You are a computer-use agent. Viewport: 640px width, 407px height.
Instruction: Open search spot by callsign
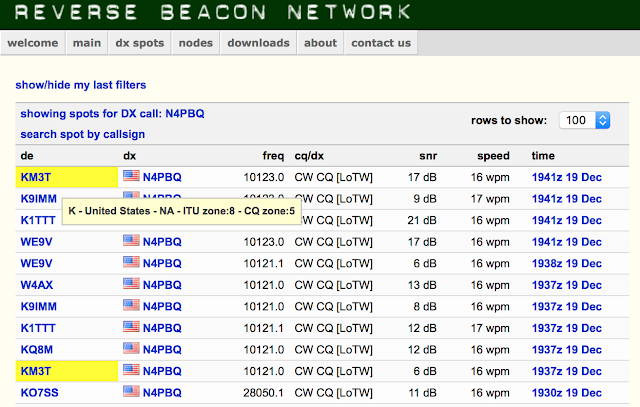pos(82,134)
